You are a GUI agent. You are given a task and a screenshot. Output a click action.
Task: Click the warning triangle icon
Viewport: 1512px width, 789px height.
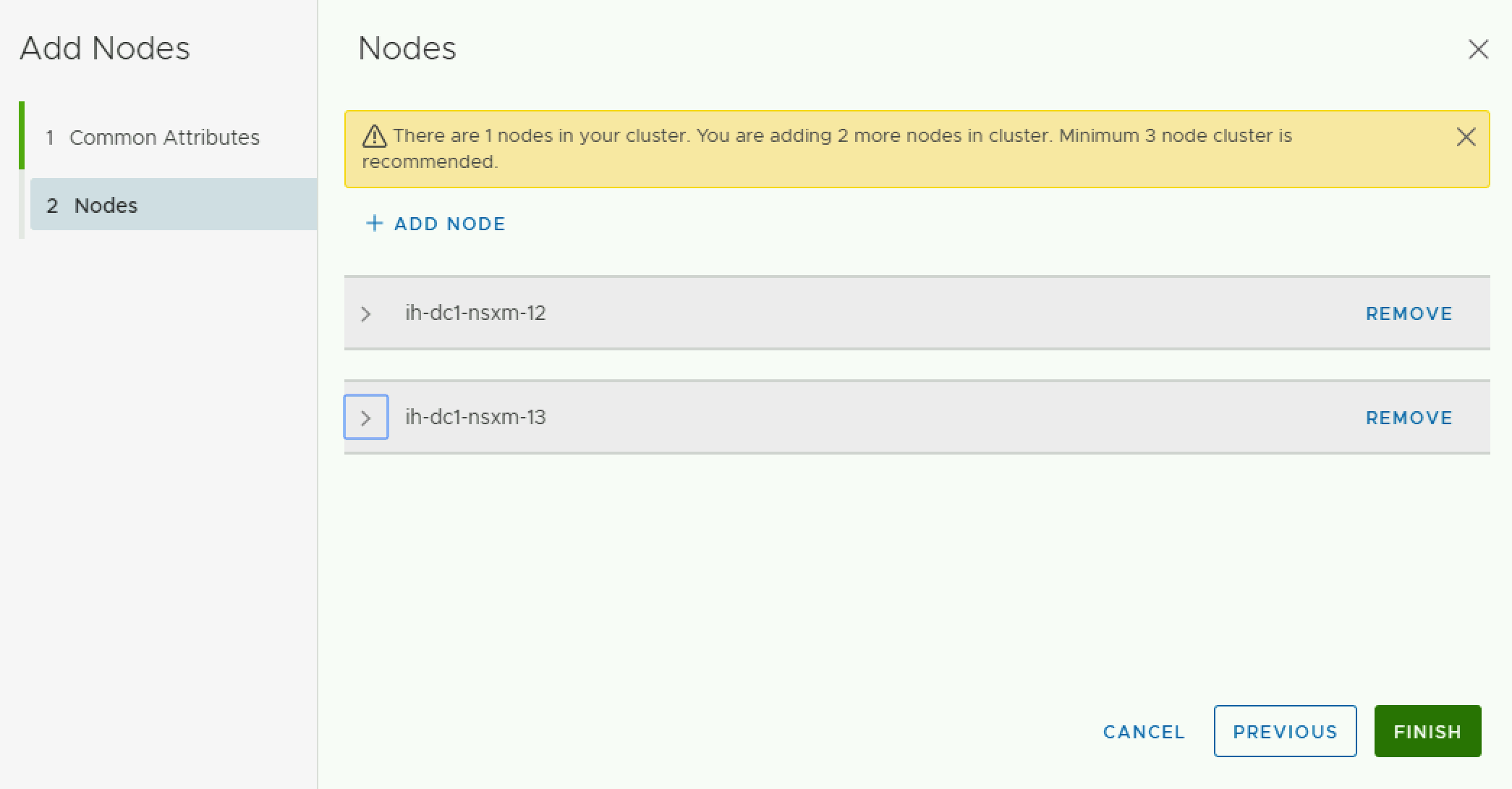(x=374, y=136)
